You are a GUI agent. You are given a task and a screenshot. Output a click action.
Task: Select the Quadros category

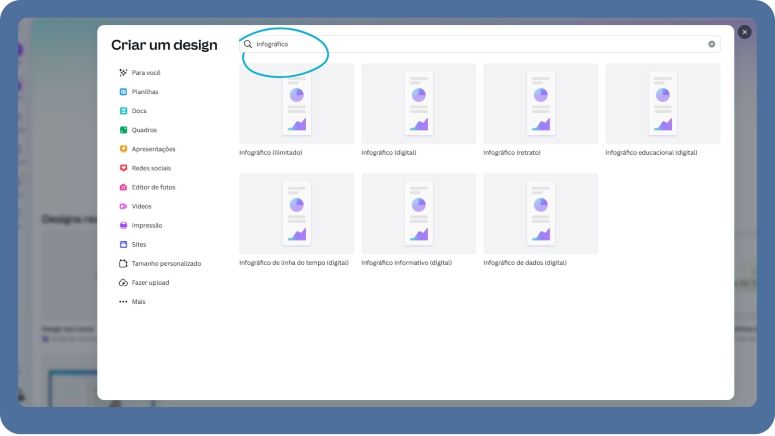tap(144, 130)
